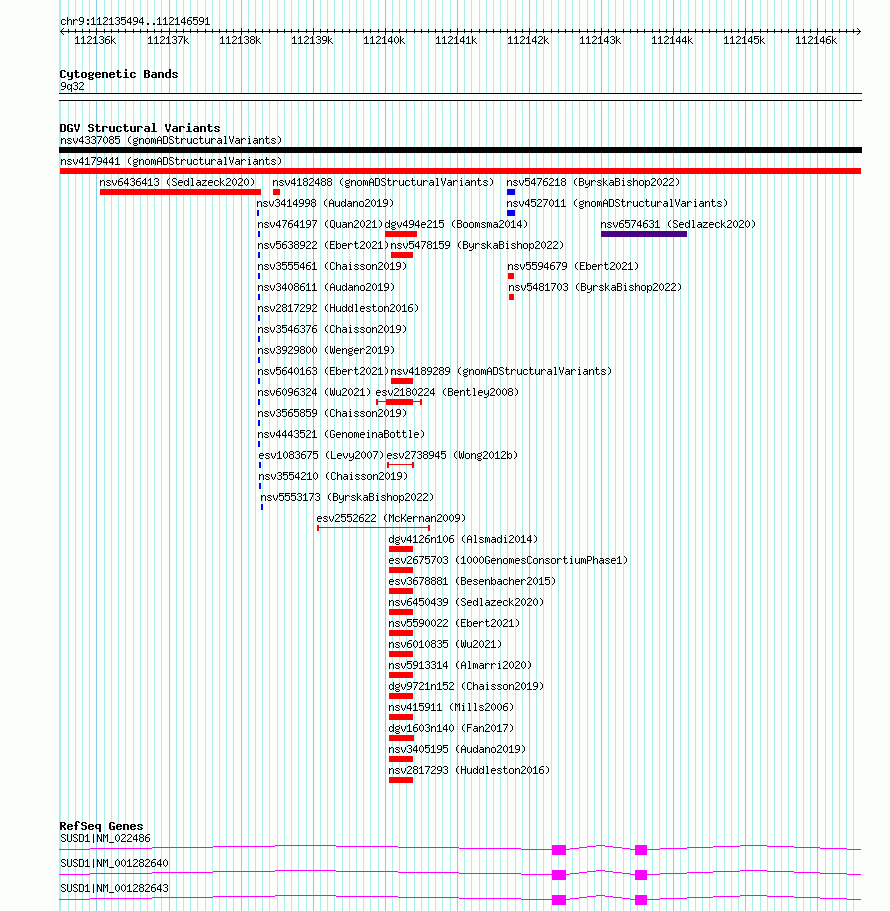Click nsv5481703 (ByrskaBishop2022) label

pos(595,286)
